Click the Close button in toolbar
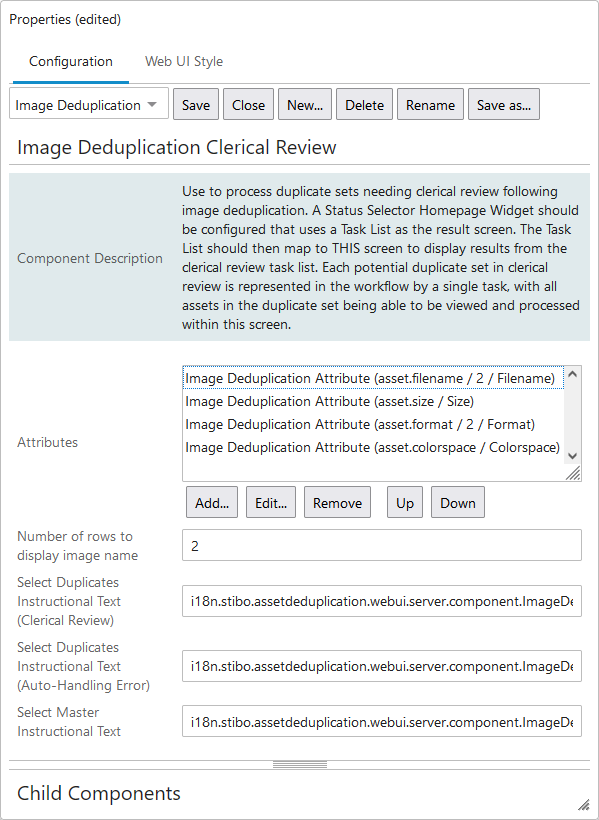The height and width of the screenshot is (820, 599). pyautogui.click(x=248, y=105)
